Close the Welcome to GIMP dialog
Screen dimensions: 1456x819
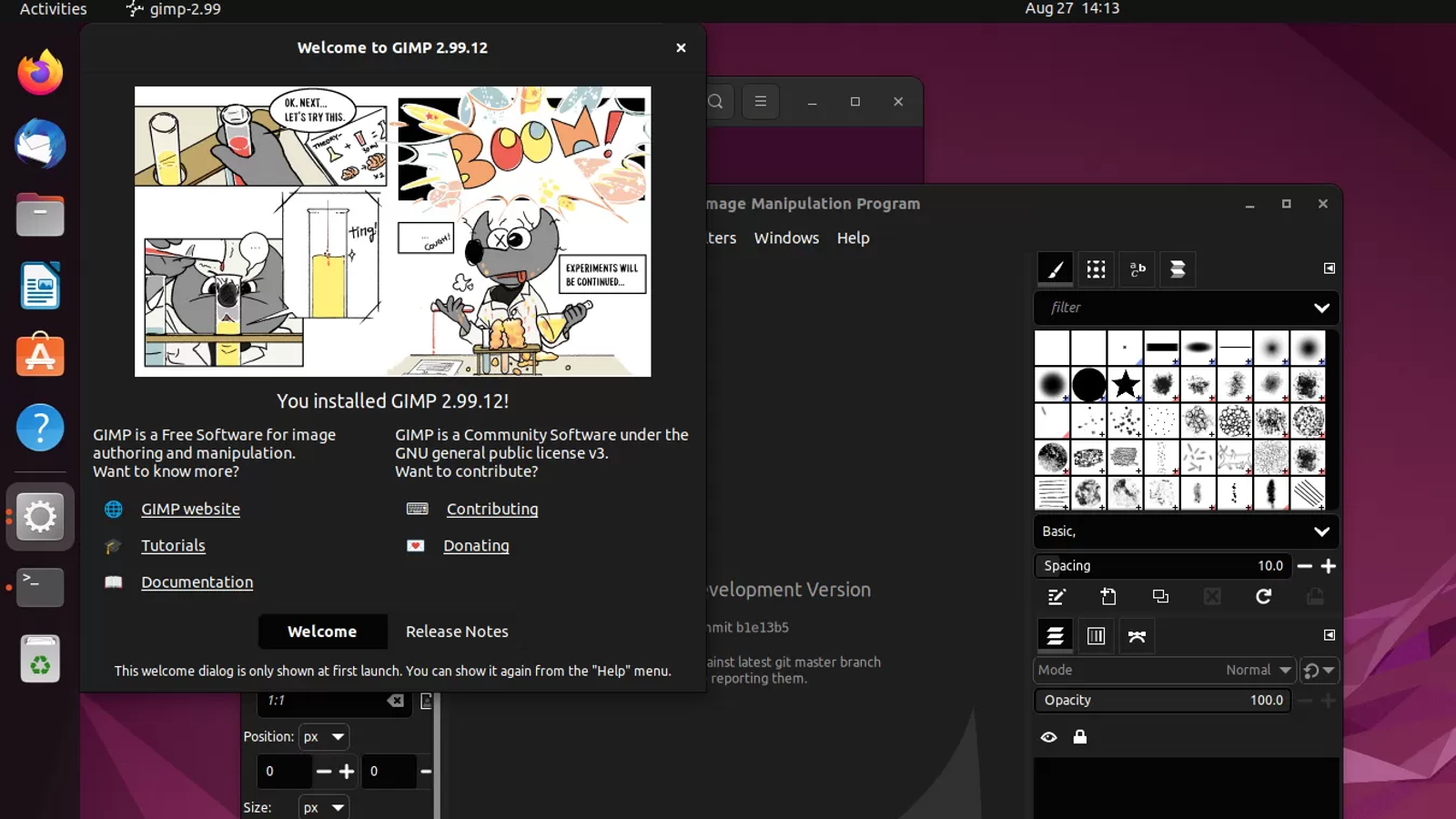point(681,48)
